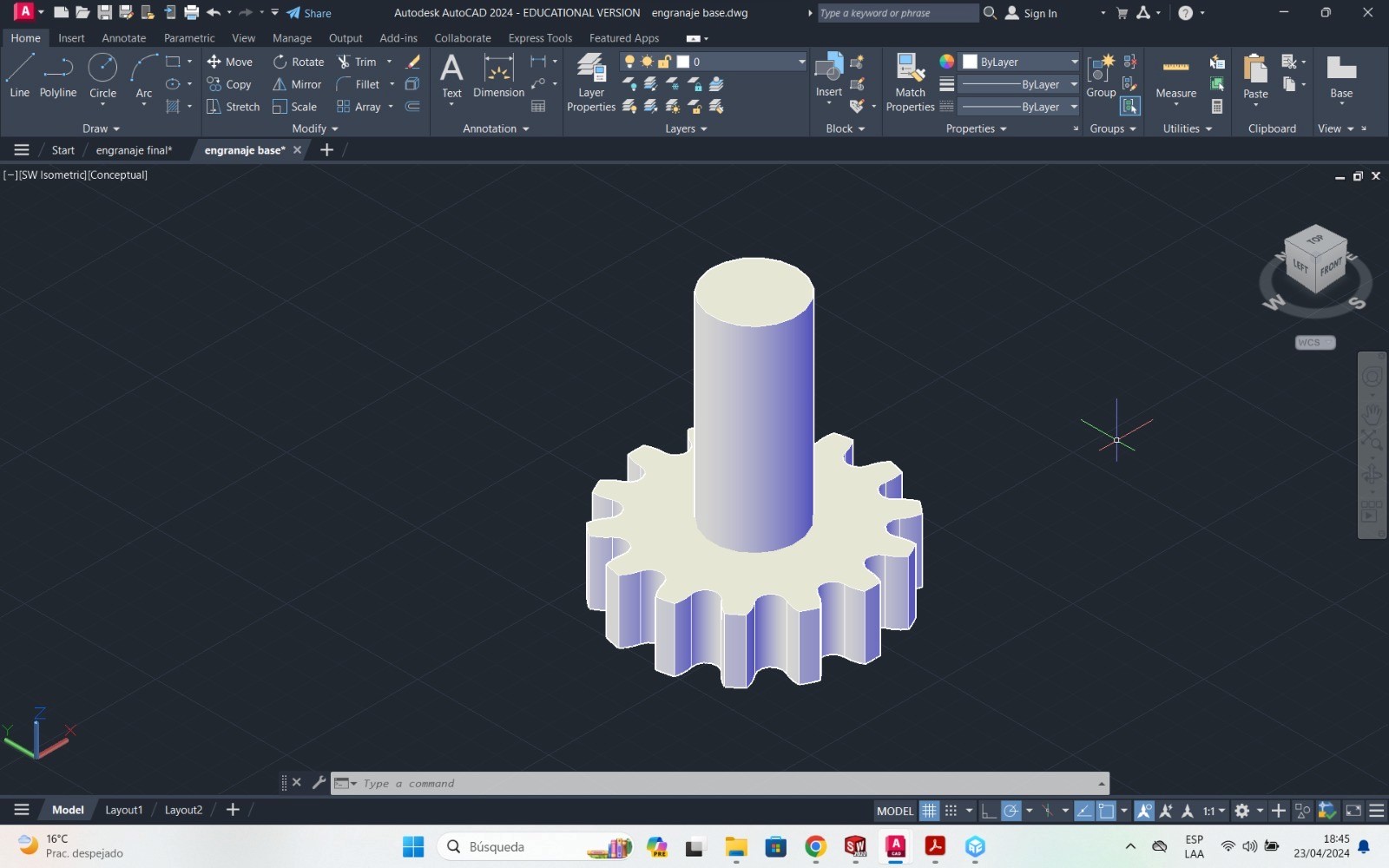The width and height of the screenshot is (1389, 868).
Task: Toggle object snap tracking in status bar
Action: [x=1084, y=811]
